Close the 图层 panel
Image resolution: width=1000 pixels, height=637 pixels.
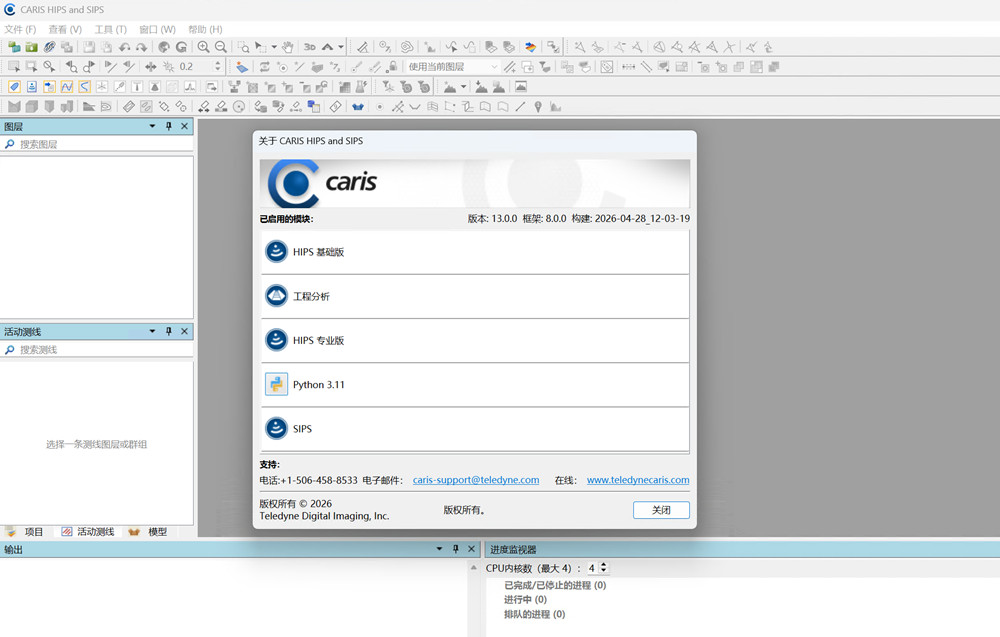[184, 126]
